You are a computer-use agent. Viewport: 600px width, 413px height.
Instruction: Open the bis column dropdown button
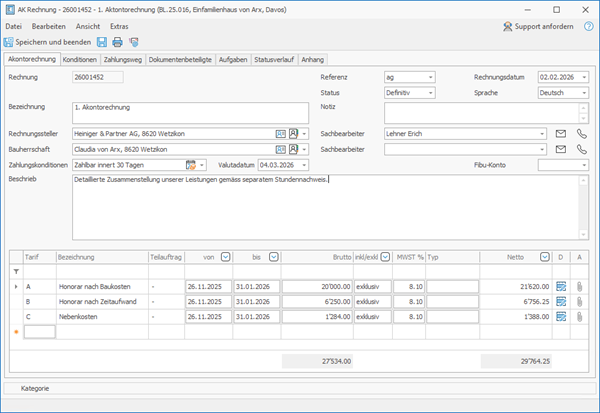click(274, 257)
